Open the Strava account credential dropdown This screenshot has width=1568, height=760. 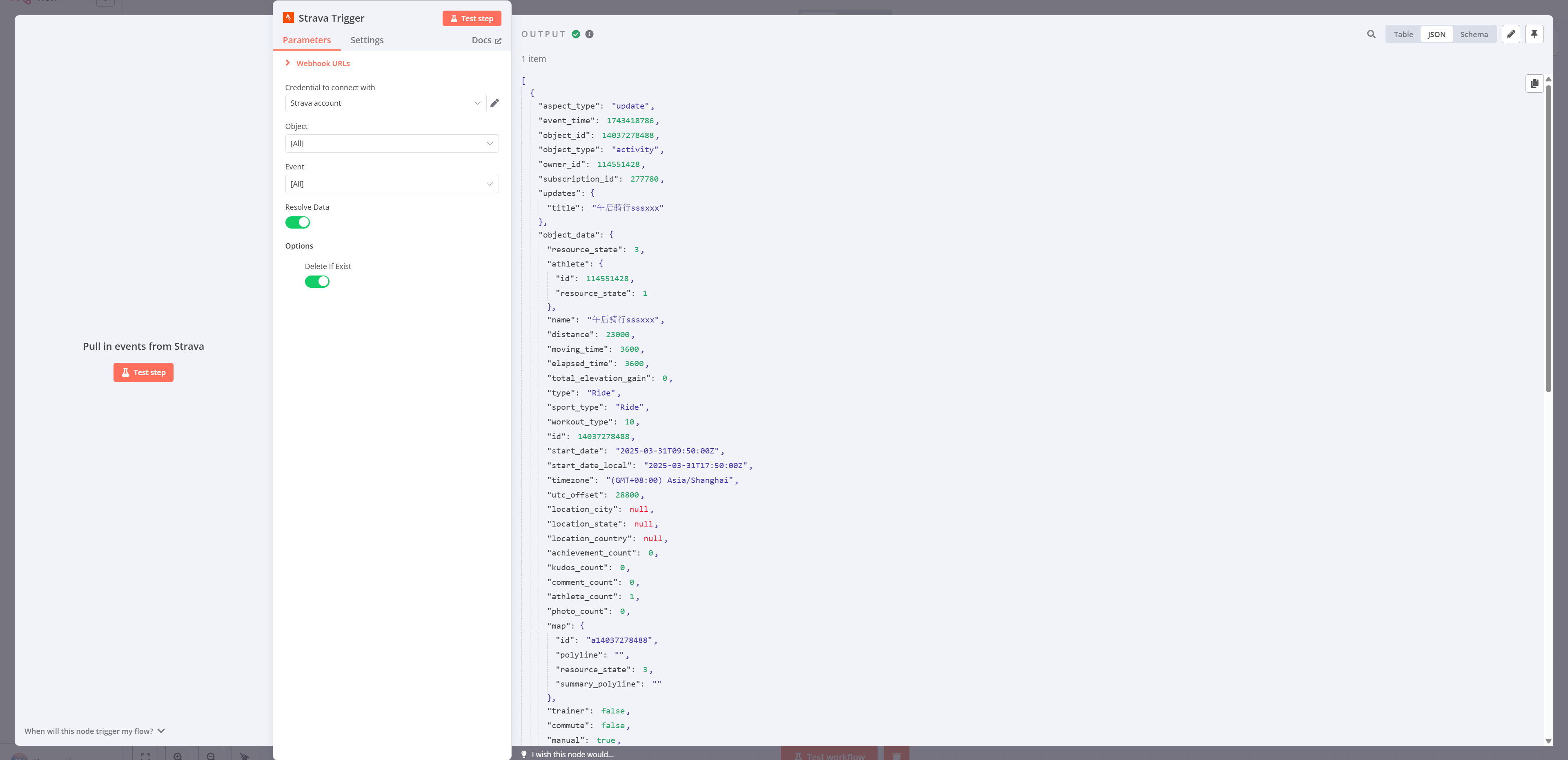tap(386, 103)
